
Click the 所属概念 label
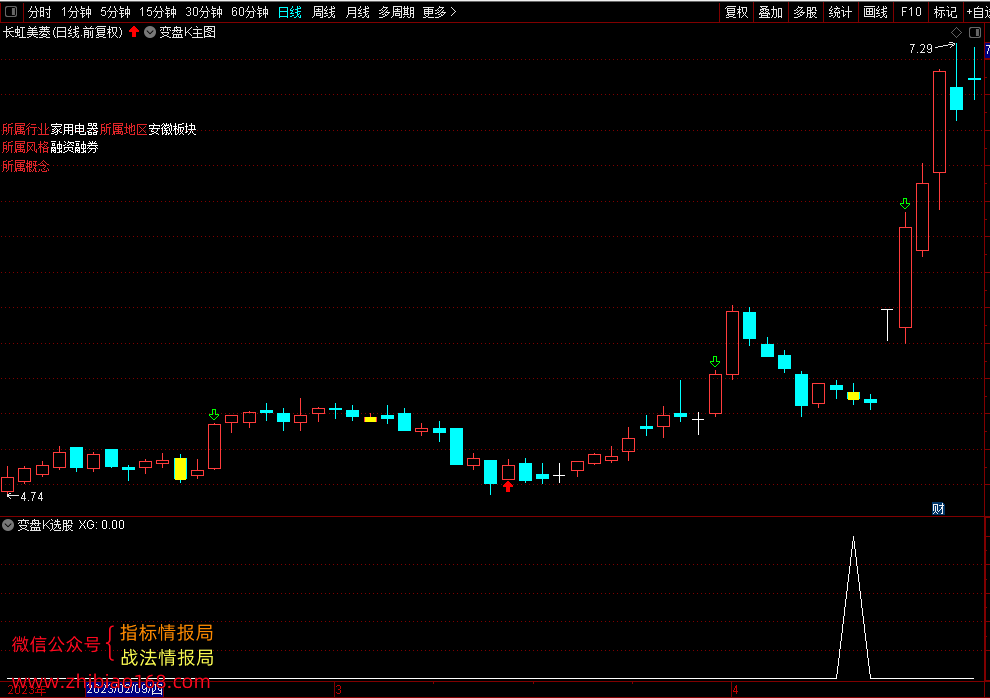25,167
